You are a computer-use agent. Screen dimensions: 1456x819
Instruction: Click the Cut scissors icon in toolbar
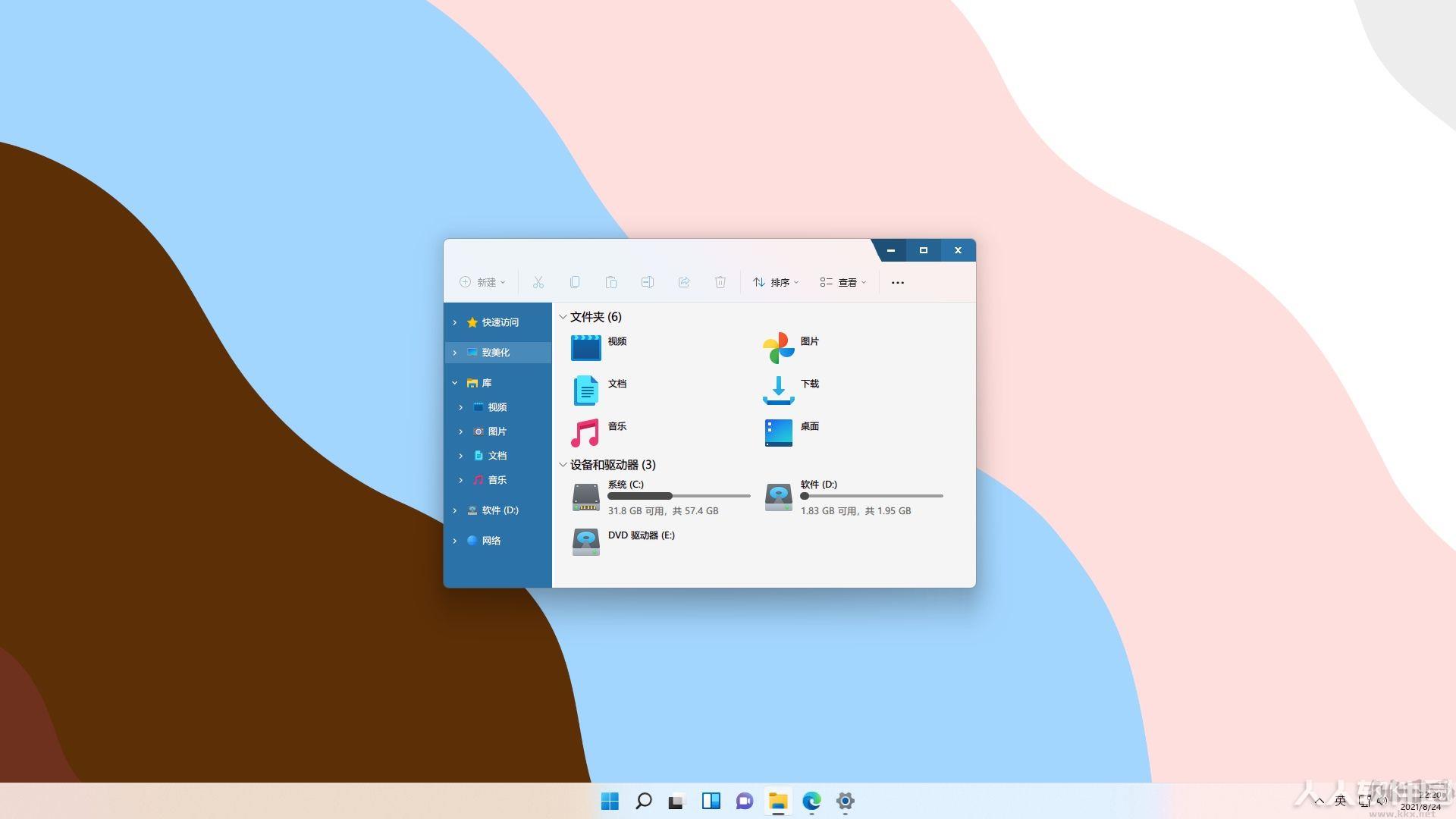(x=538, y=282)
